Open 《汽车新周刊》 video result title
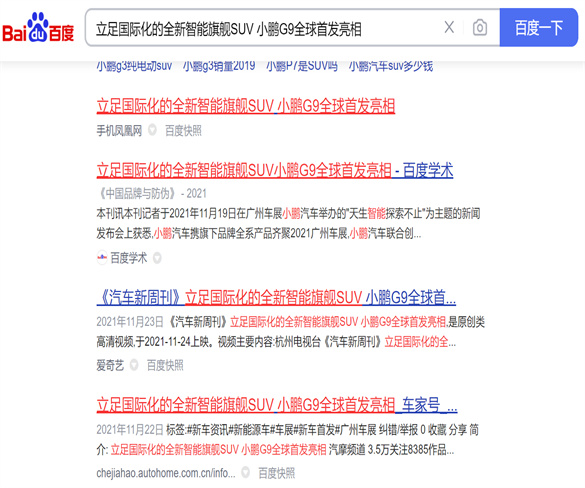Screen dimensions: 585x488 click(276, 298)
